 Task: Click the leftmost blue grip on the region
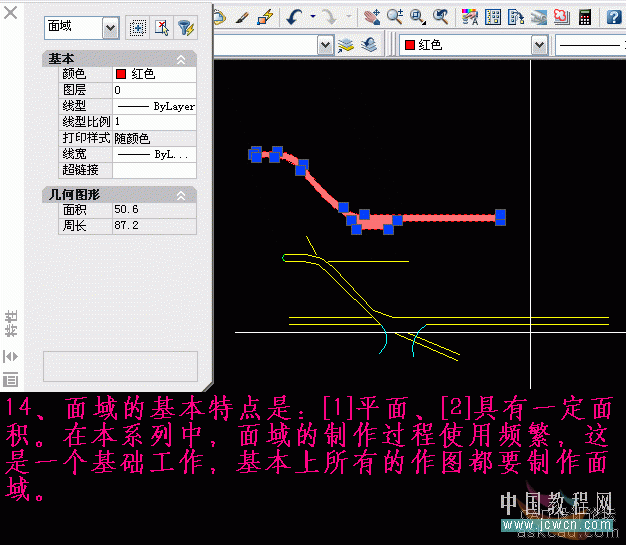click(x=254, y=153)
